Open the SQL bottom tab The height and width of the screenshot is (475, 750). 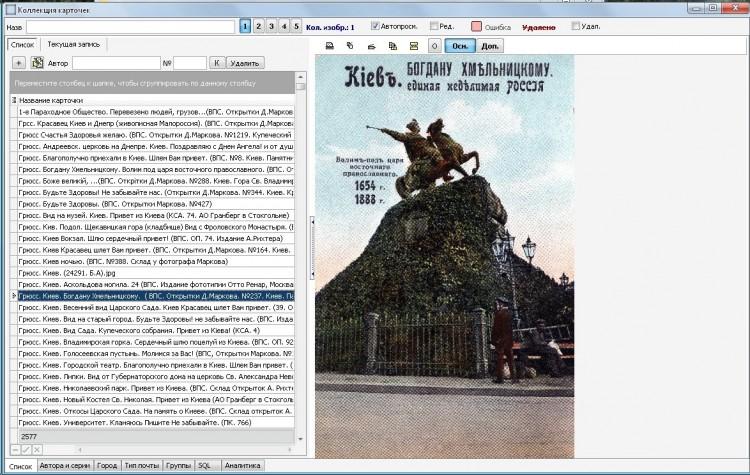pyautogui.click(x=207, y=465)
